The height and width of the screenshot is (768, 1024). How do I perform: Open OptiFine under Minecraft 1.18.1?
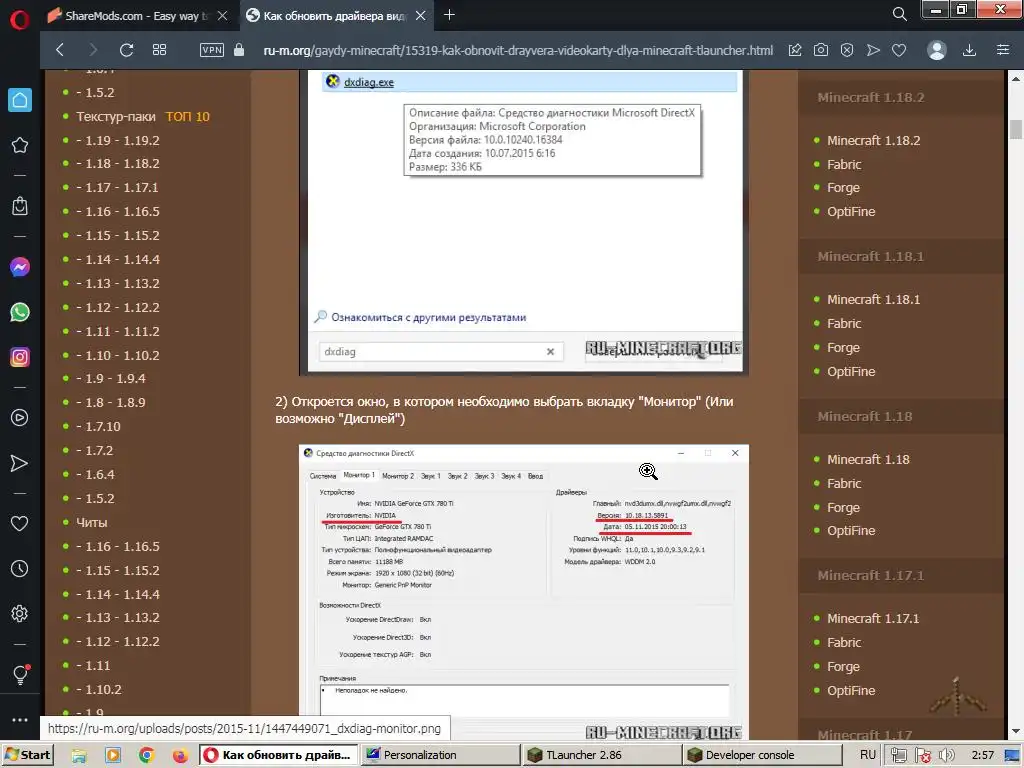[x=851, y=372]
